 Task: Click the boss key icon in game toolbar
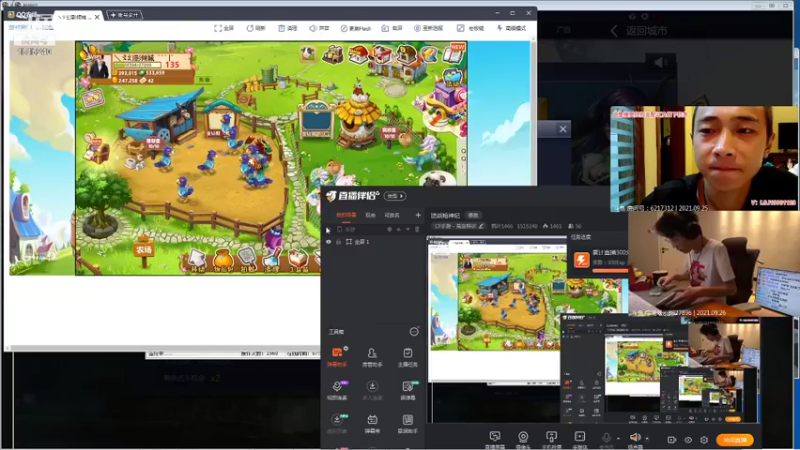coord(460,28)
